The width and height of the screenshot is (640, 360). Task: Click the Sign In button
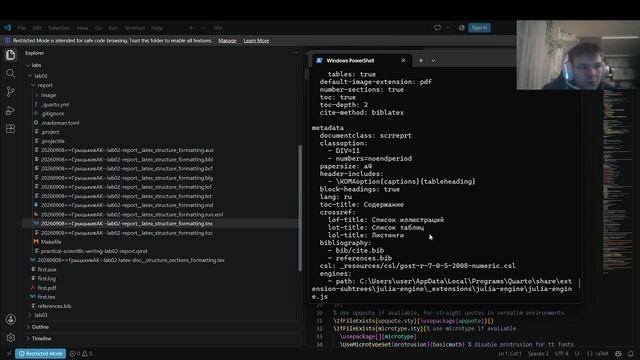[479, 28]
